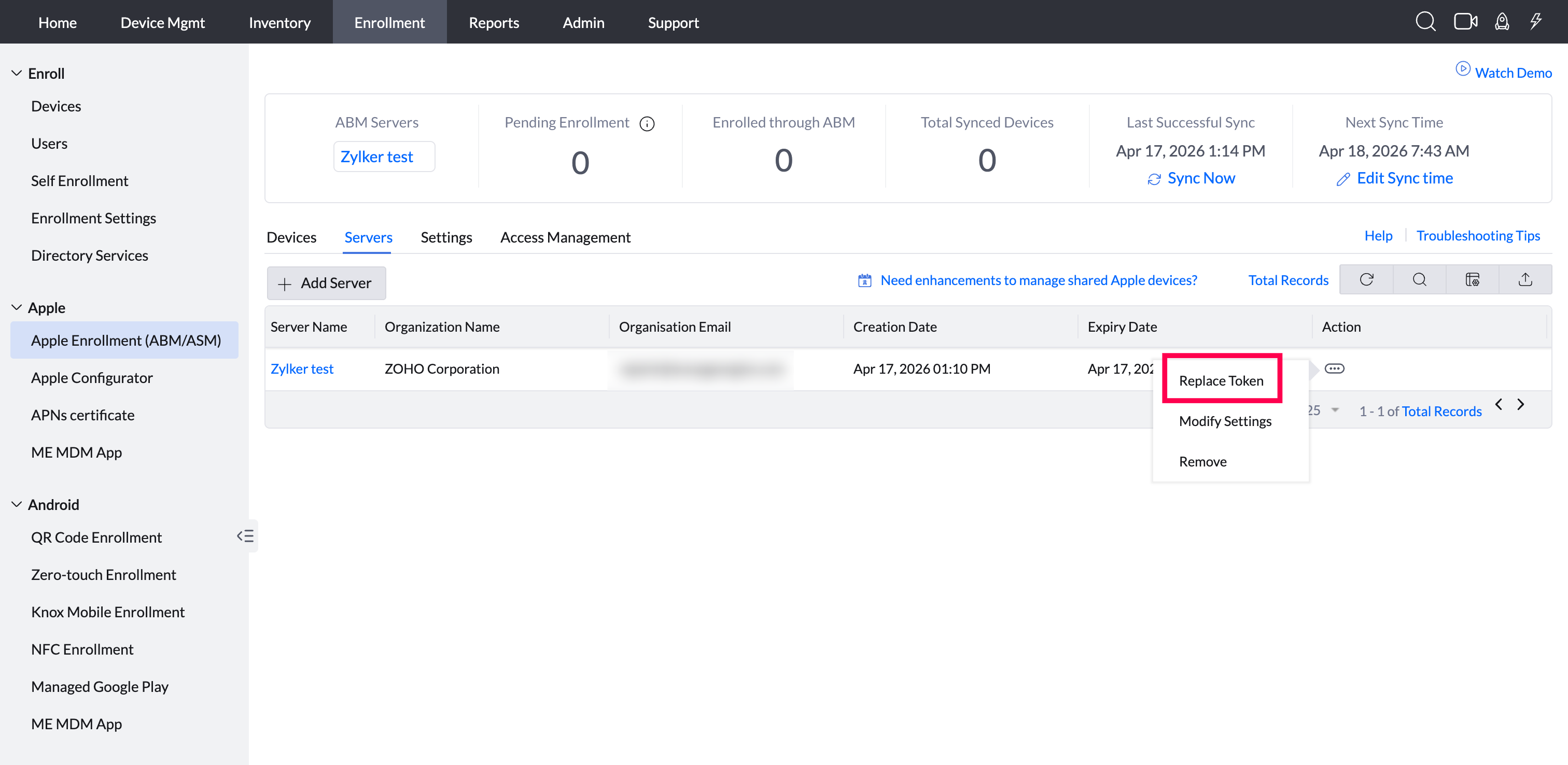Select Replace Token from context menu
This screenshot has height=765, width=1568.
coord(1221,380)
